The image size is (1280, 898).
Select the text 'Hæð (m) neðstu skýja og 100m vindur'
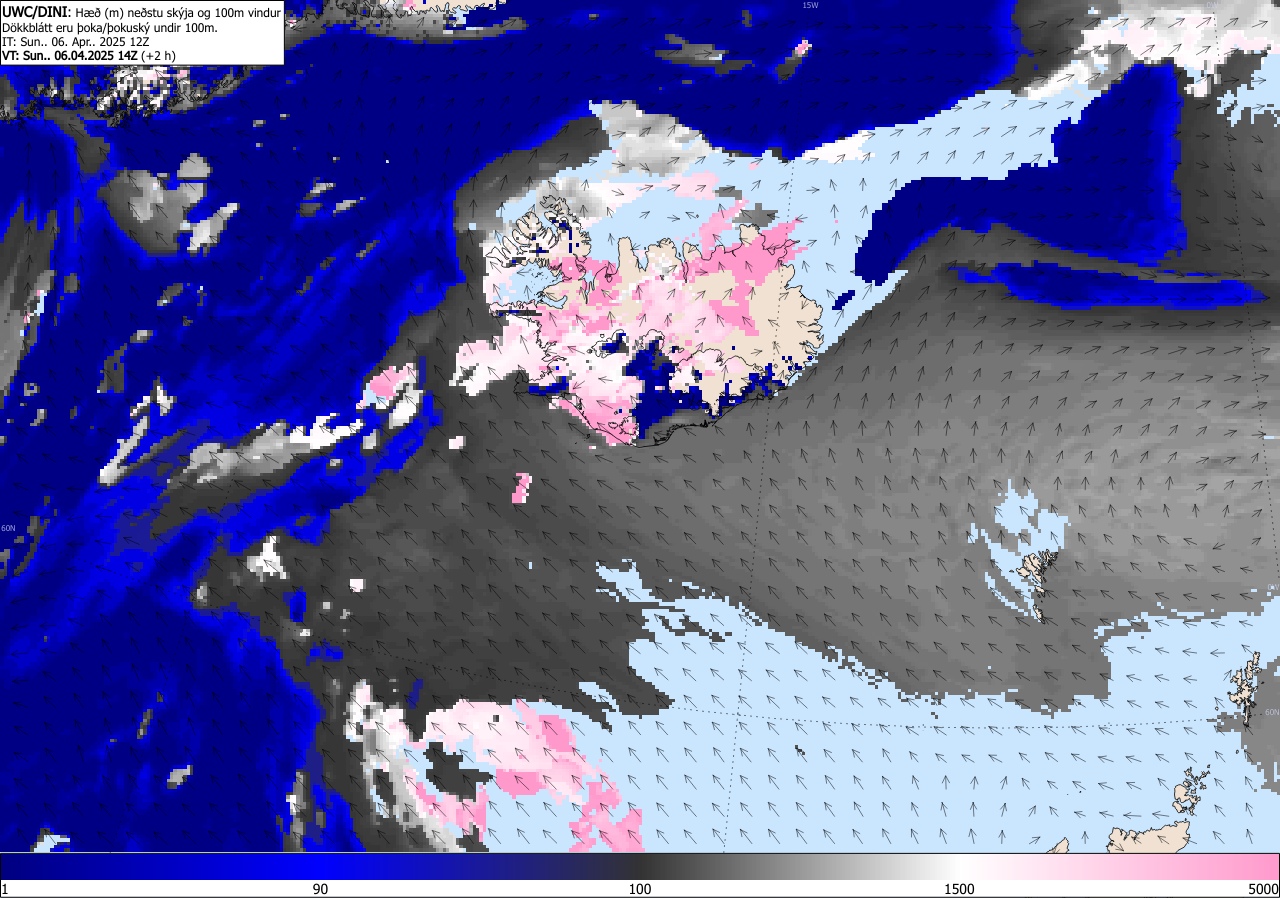178,12
